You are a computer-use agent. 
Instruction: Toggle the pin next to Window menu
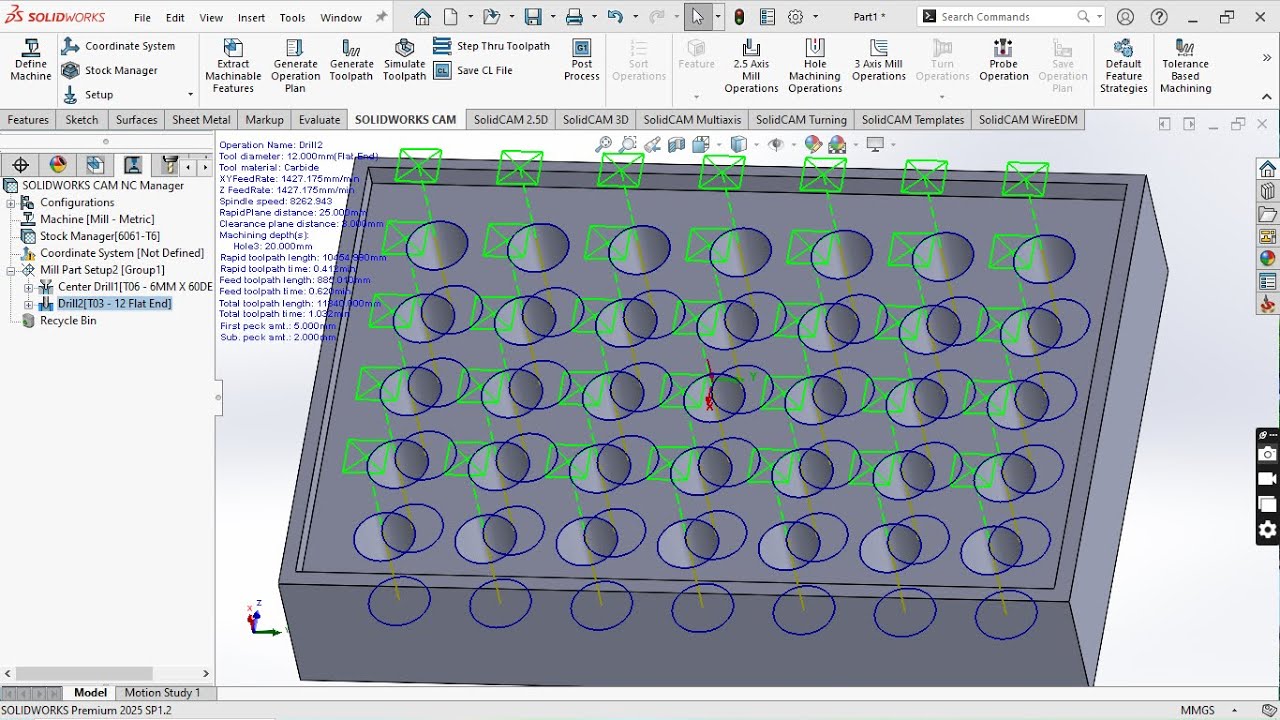click(x=381, y=17)
